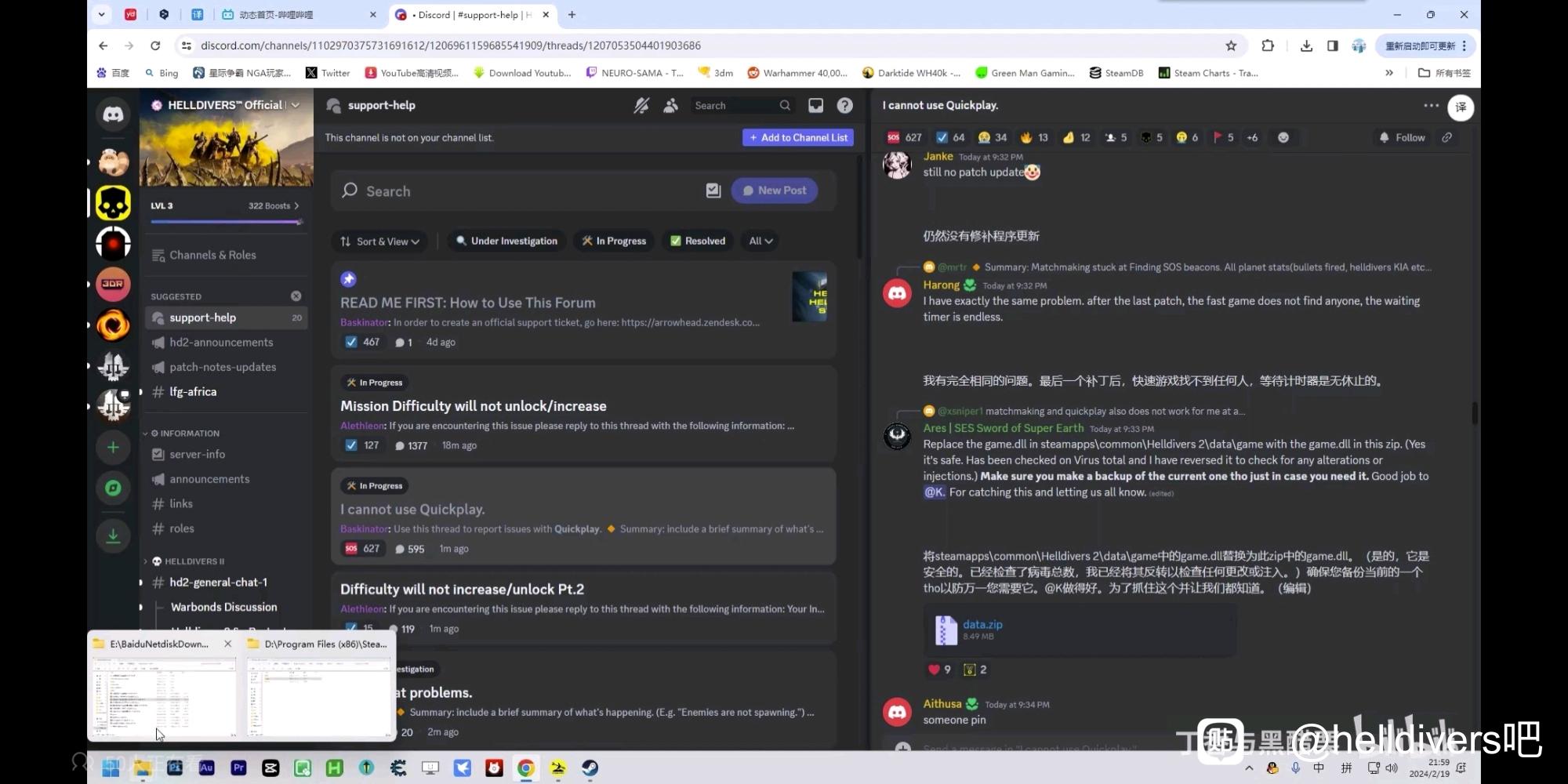This screenshot has width=1568, height=784.
Task: Toggle the SOS 627 reaction on thread
Action: pos(905,137)
